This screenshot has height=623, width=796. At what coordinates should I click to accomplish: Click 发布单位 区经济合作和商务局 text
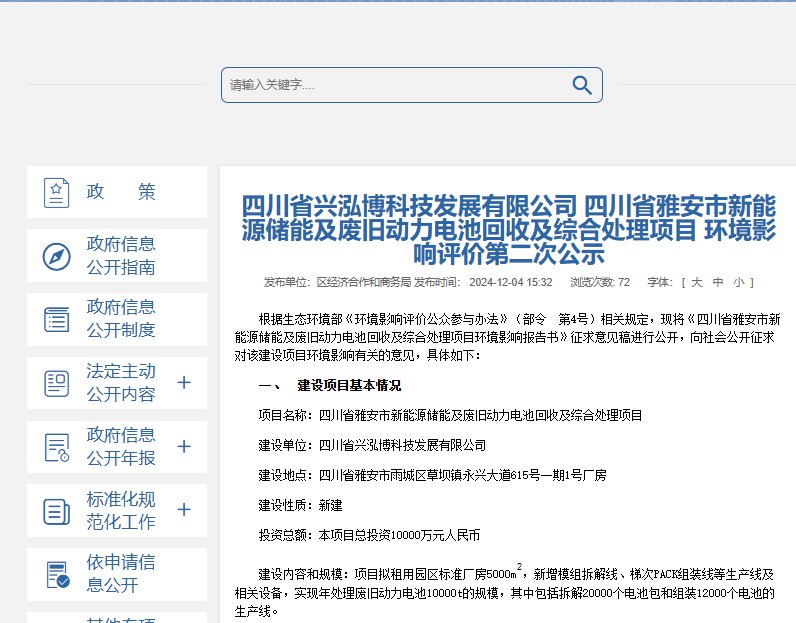pos(337,282)
